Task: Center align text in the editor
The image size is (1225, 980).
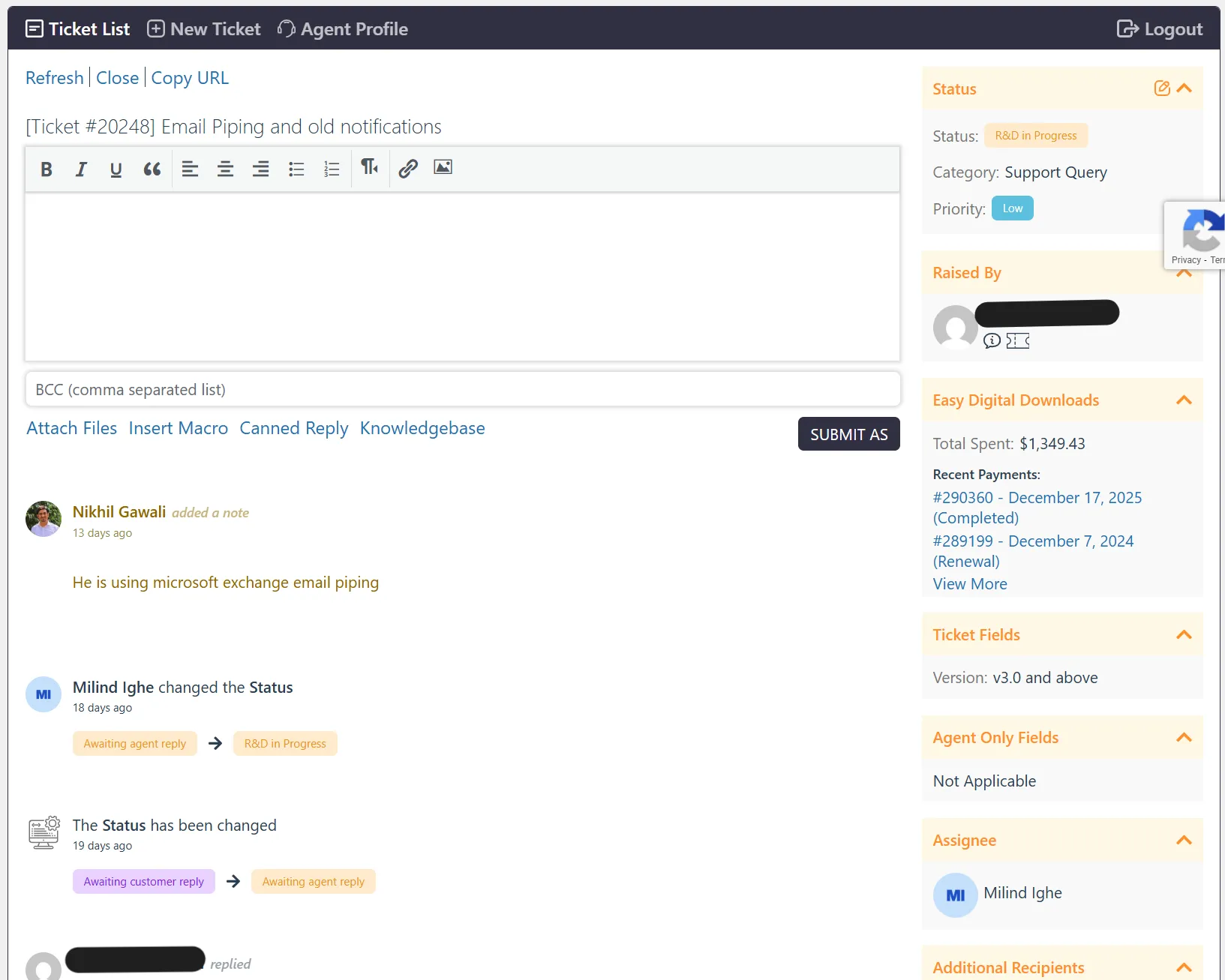Action: [225, 169]
